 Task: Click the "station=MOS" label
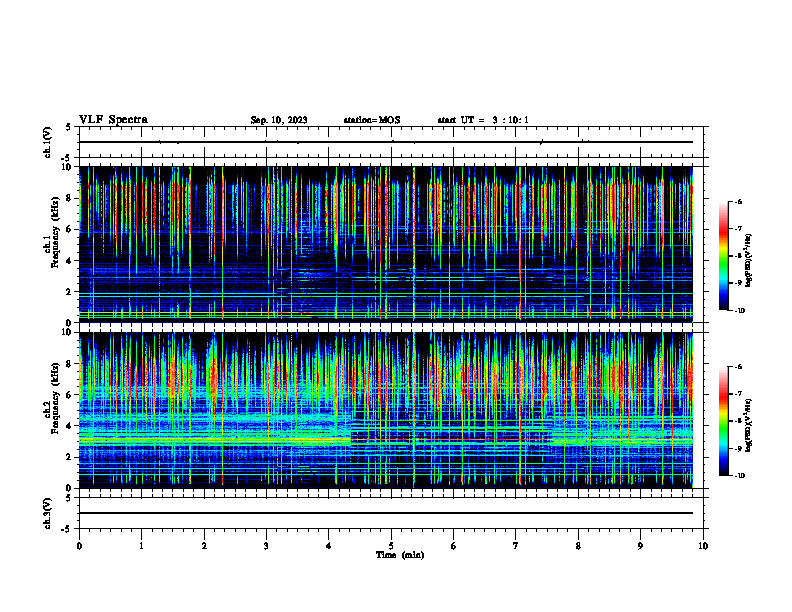point(372,120)
